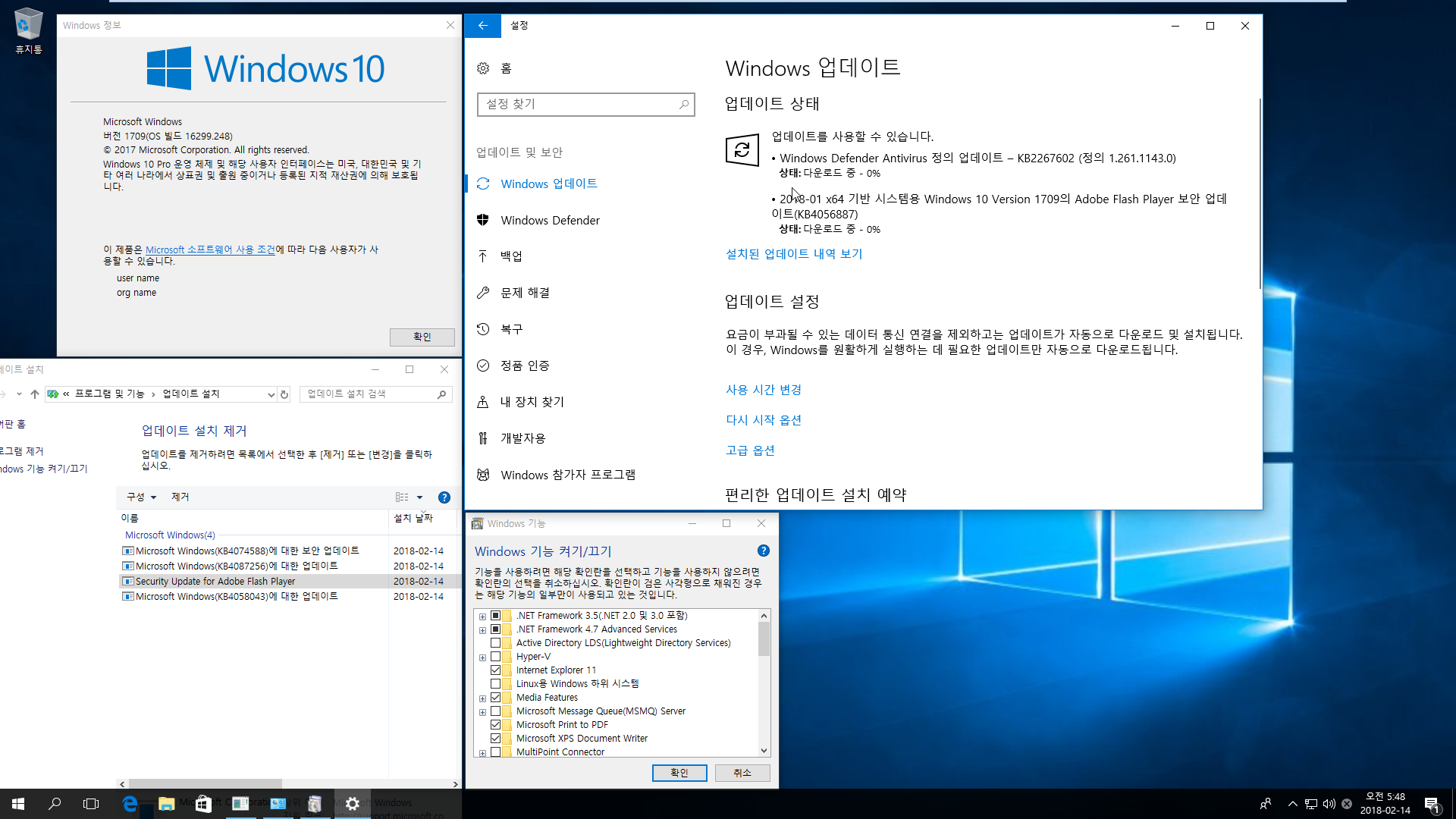Click the Developer tools icon in sidebar
This screenshot has width=1456, height=819.
pyautogui.click(x=483, y=438)
